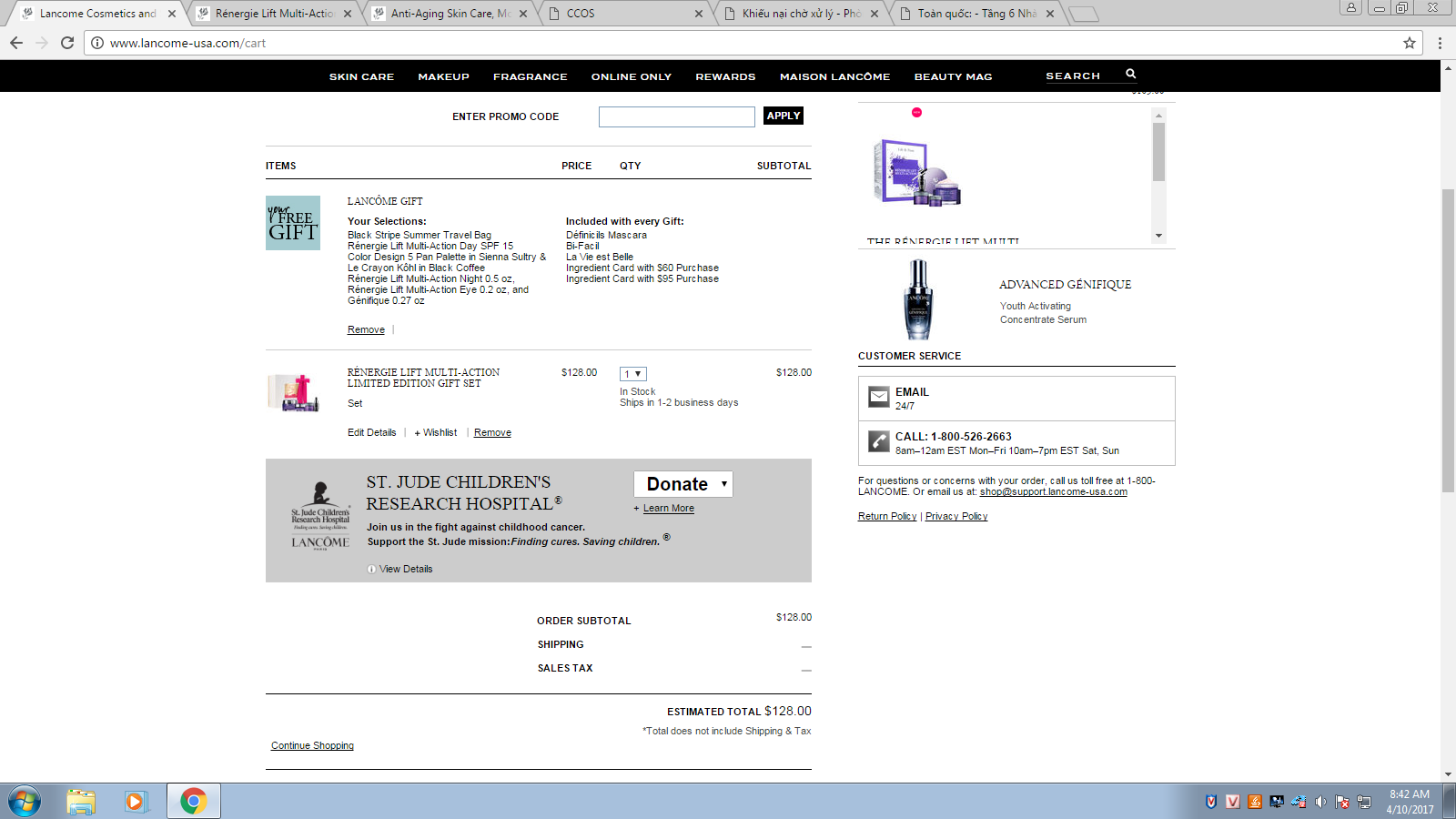Click the Continue Shopping link
The width and height of the screenshot is (1456, 819).
pos(312,746)
